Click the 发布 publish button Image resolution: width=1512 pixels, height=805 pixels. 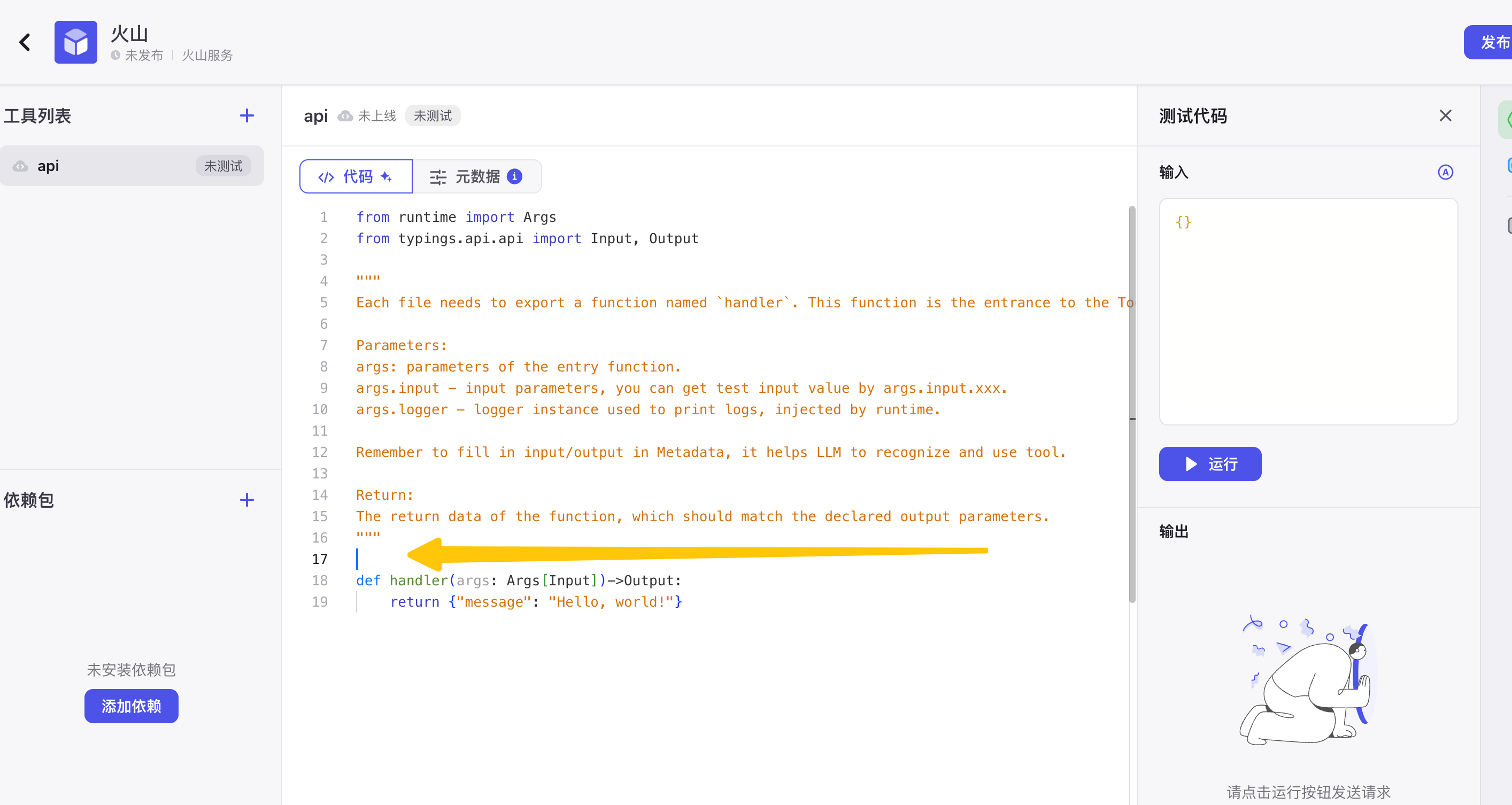(1491, 42)
